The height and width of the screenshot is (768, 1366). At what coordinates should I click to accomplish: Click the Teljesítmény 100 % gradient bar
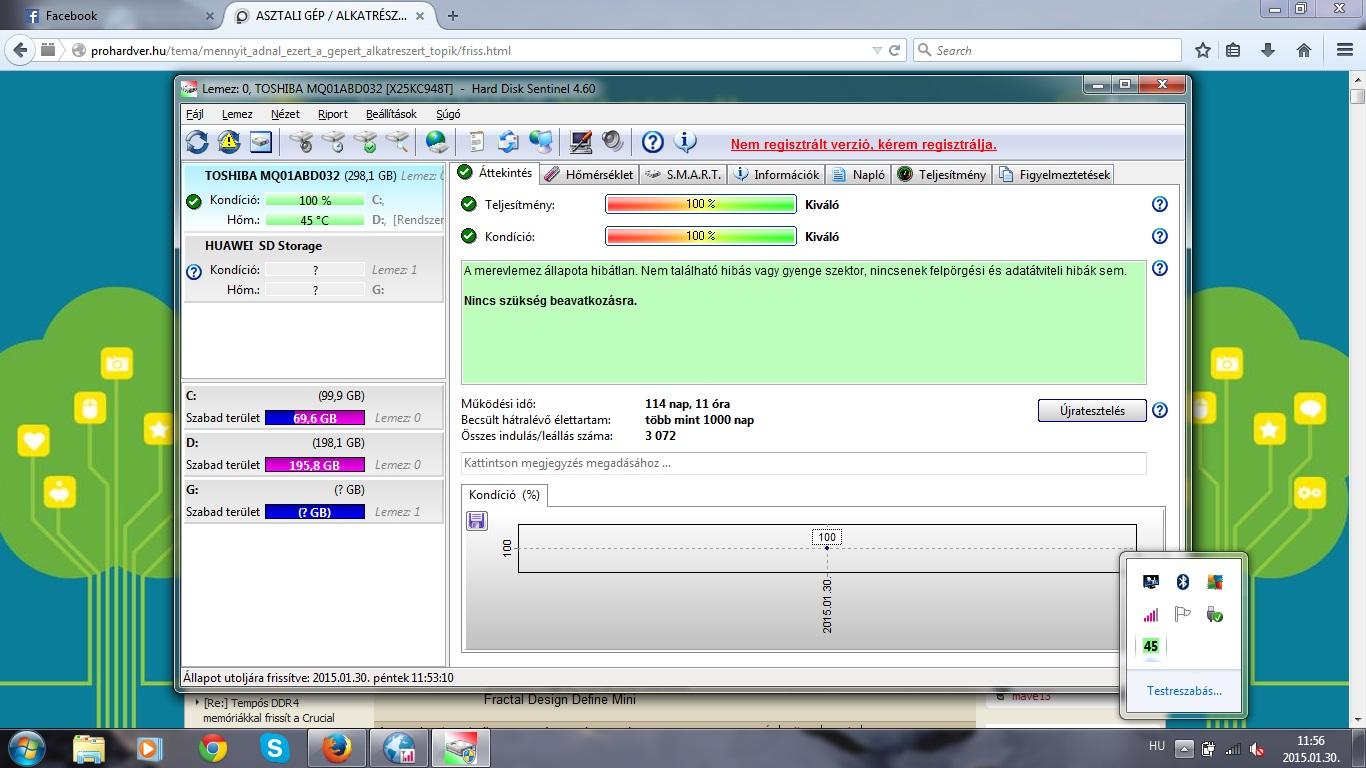(x=700, y=204)
